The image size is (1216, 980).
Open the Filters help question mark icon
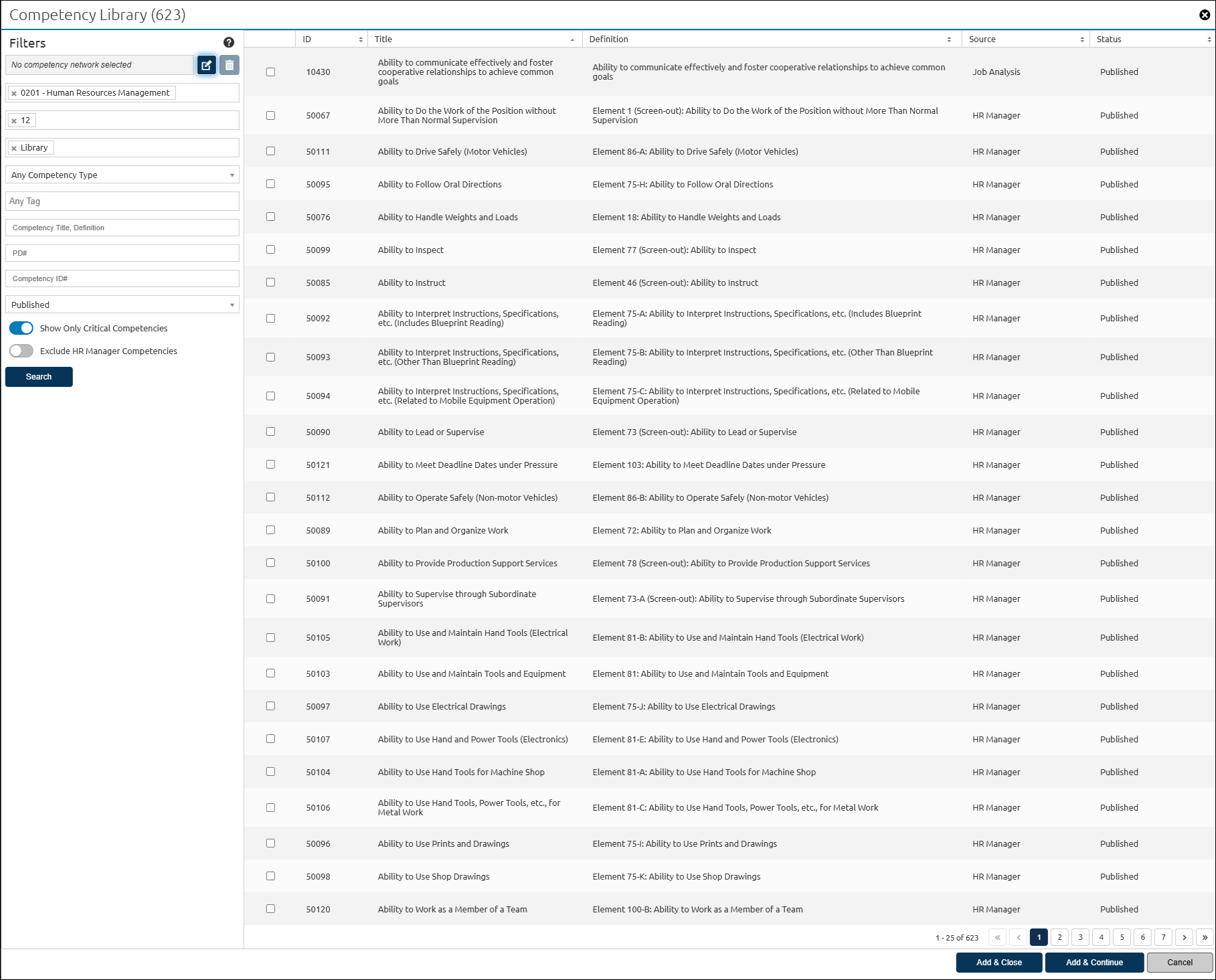[229, 43]
